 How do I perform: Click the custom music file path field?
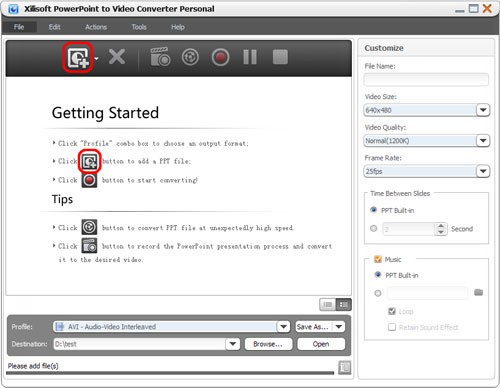[427, 293]
